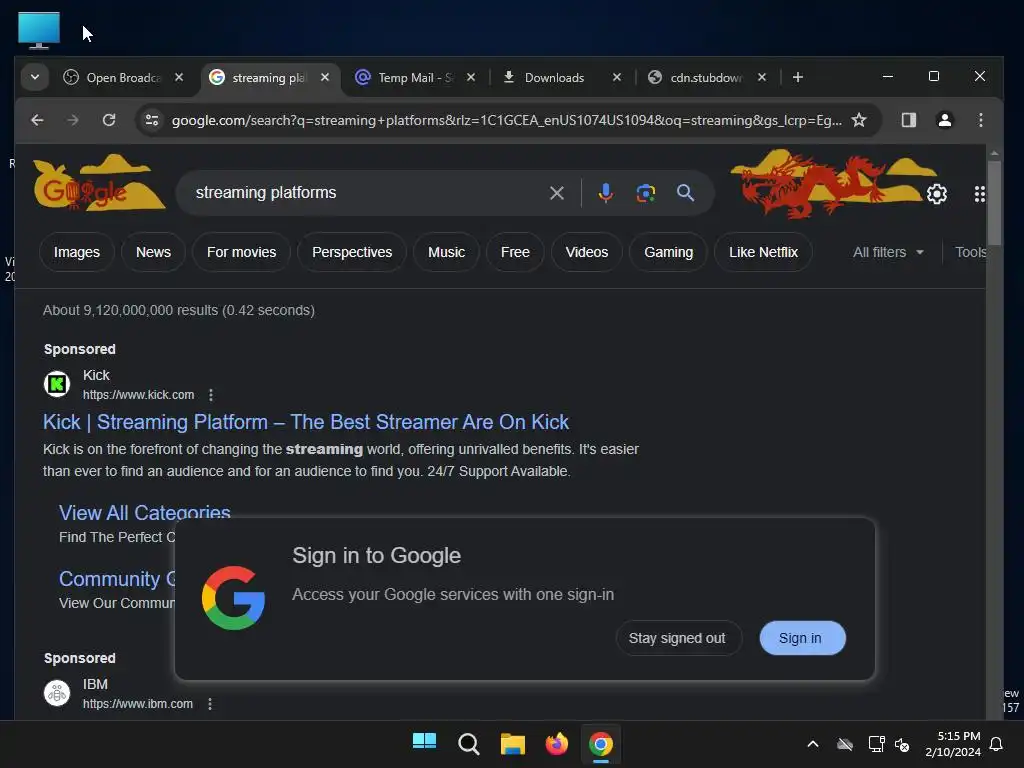Select the For movies filter chip
The image size is (1024, 768).
coord(242,252)
